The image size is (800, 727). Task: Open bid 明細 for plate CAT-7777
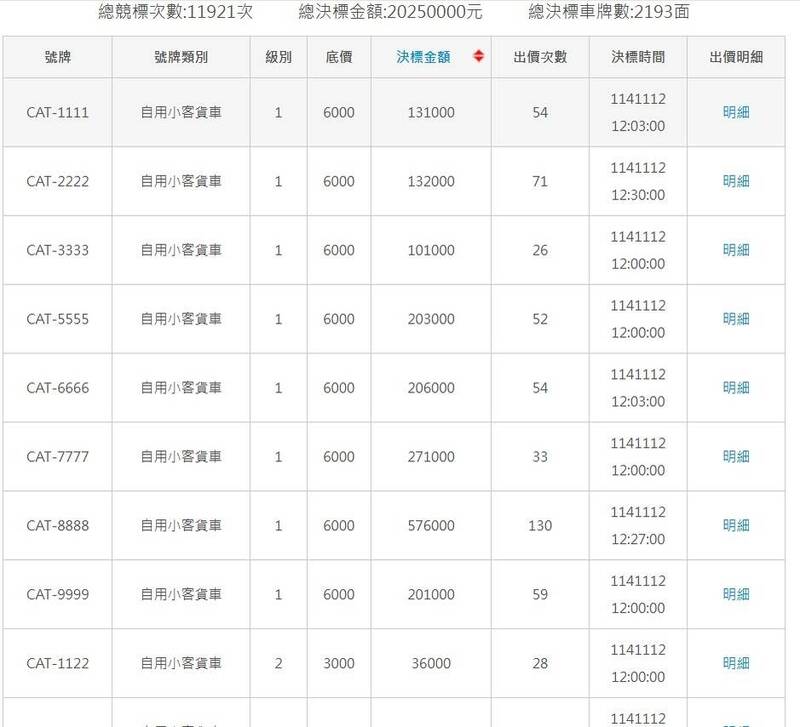[736, 457]
